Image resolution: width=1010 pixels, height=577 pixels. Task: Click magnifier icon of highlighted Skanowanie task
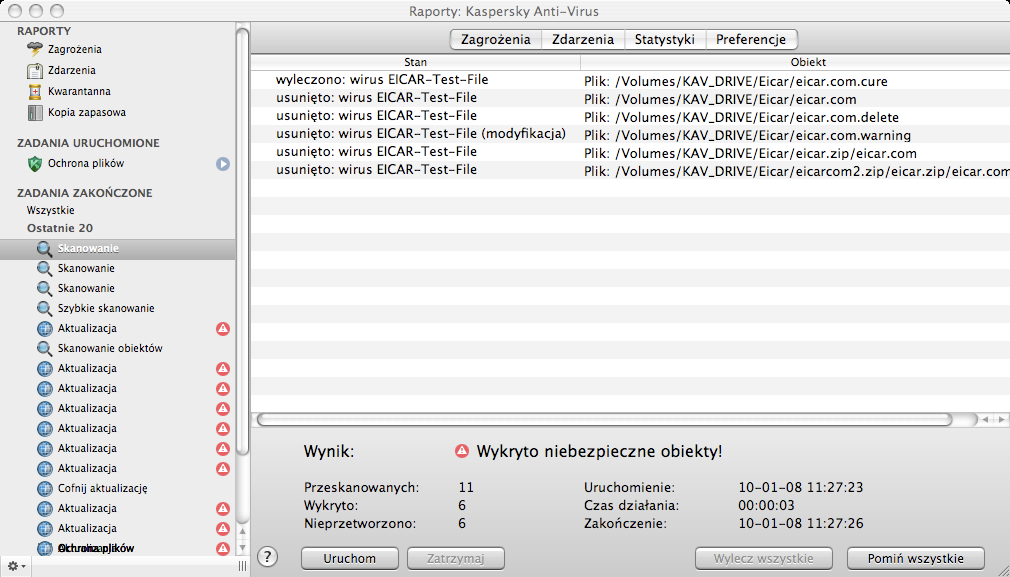point(44,249)
